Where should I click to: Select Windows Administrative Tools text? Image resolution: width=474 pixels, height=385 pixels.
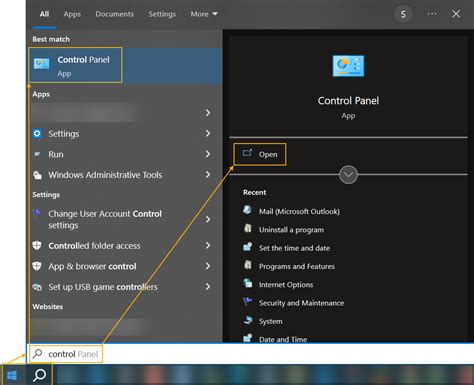105,175
